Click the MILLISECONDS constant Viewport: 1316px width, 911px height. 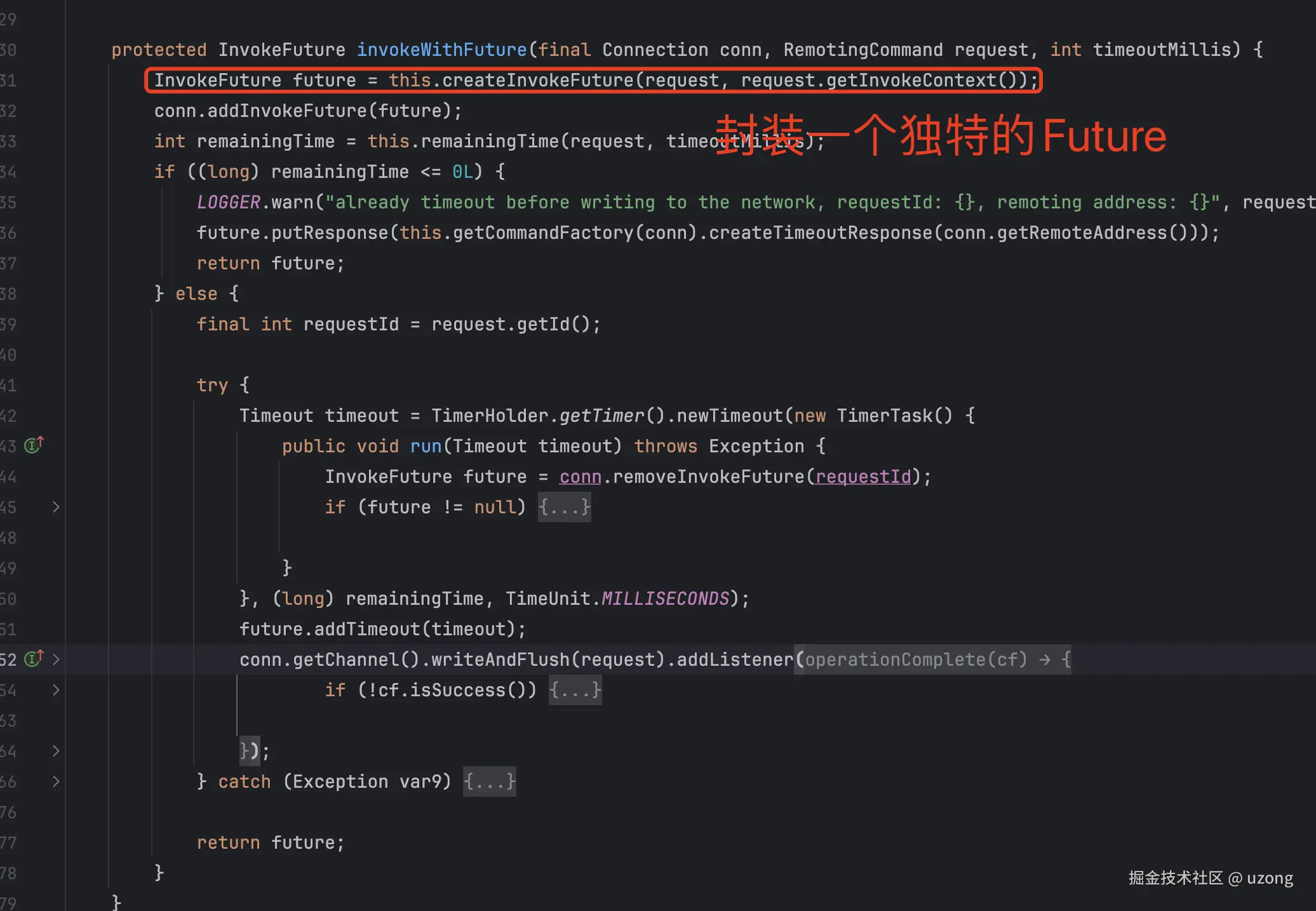point(665,598)
